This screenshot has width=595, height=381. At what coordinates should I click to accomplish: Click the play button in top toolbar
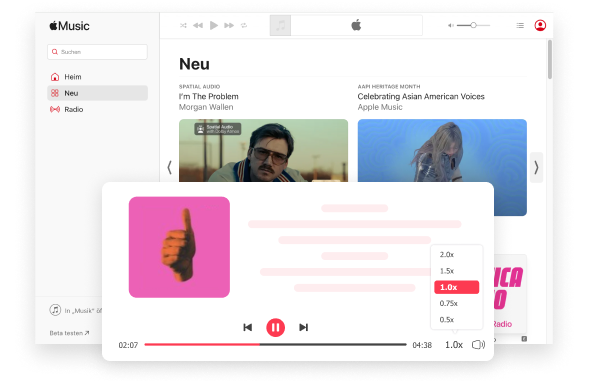pyautogui.click(x=214, y=25)
